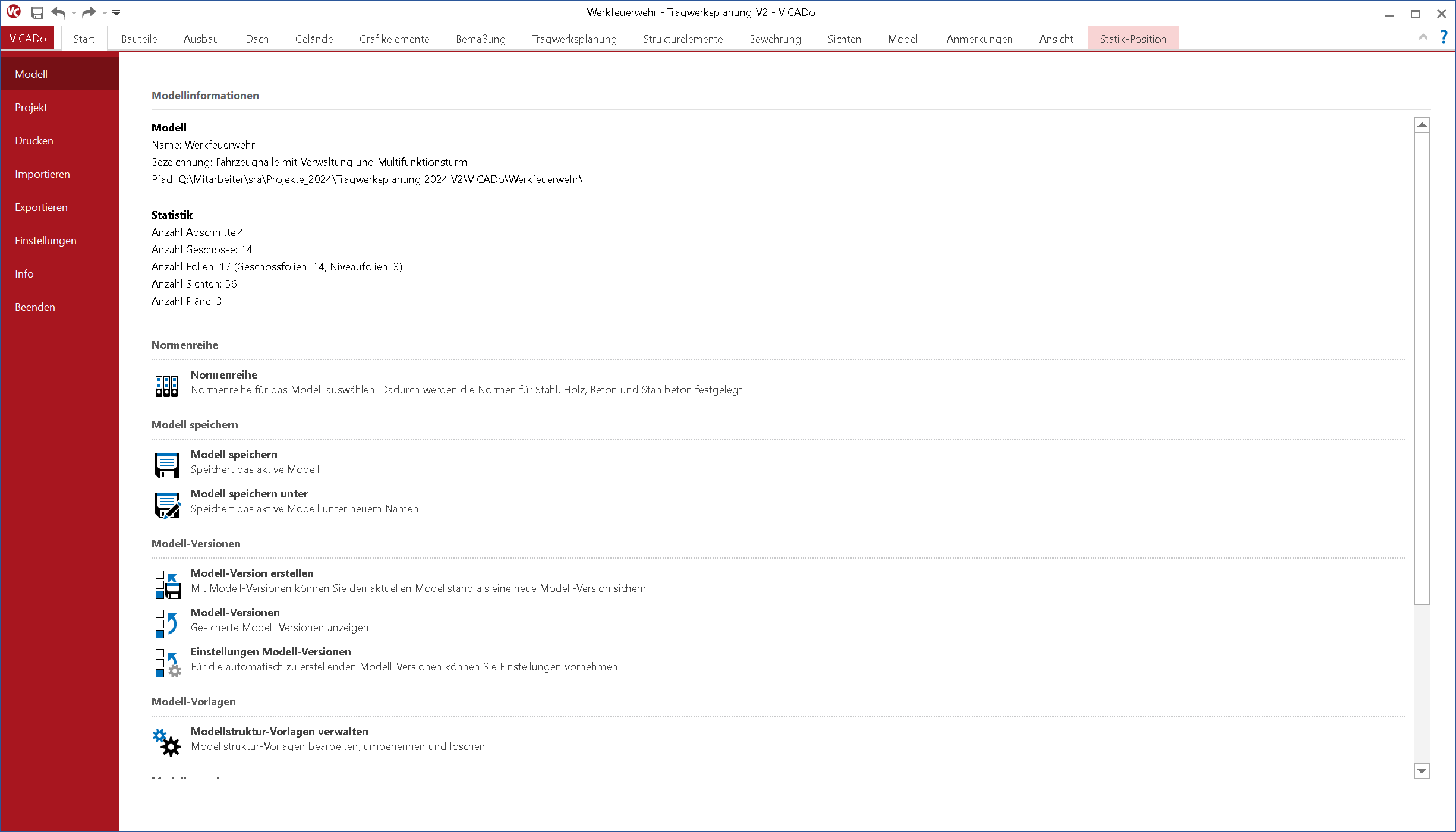Click the Modell speichern title link
The width and height of the screenshot is (1456, 832).
(x=234, y=454)
